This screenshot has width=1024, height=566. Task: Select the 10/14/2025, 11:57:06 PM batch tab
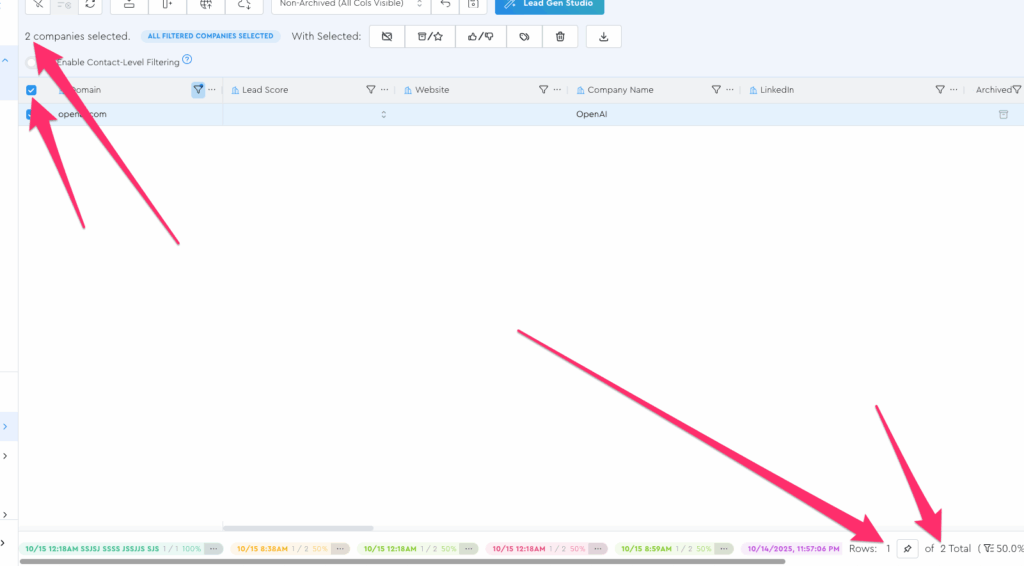790,549
